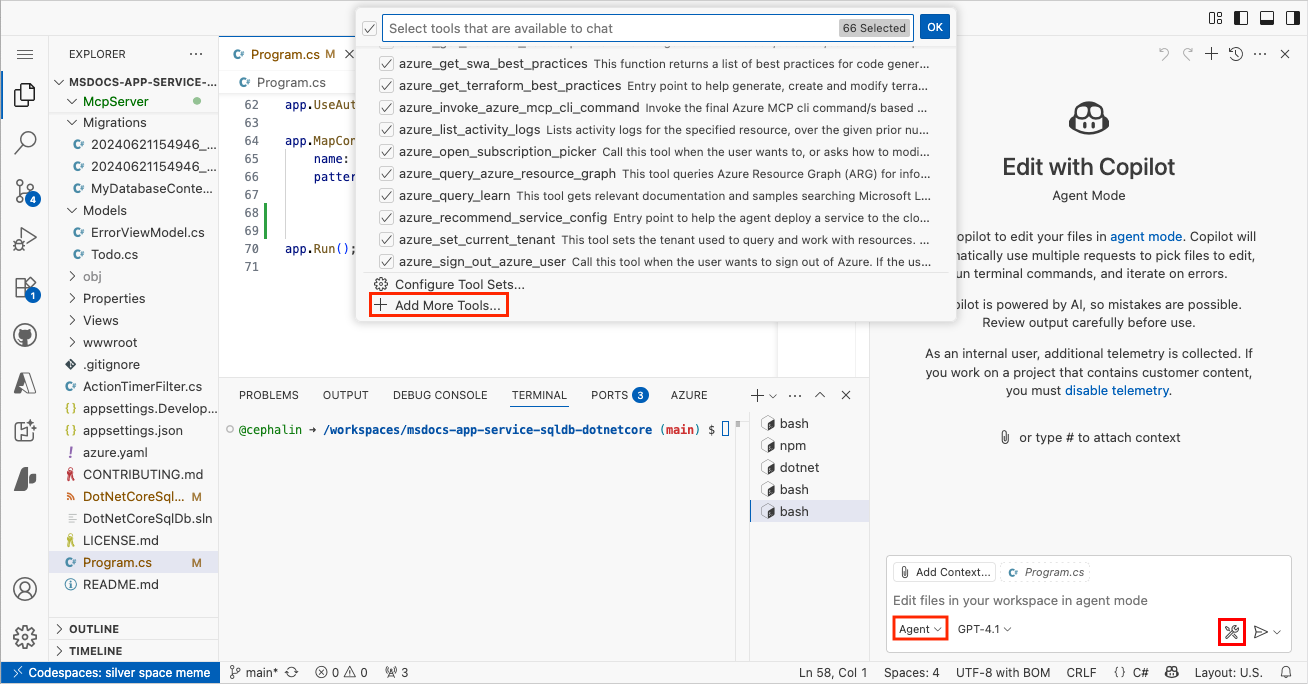Open the Search view in the activity bar
The image size is (1308, 684).
(x=25, y=143)
